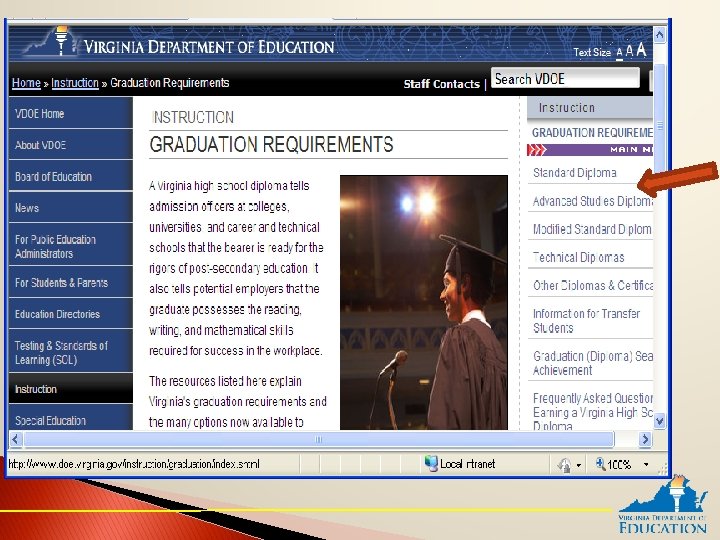The width and height of the screenshot is (720, 540).
Task: Open News in left menu
Action: pyautogui.click(x=71, y=208)
